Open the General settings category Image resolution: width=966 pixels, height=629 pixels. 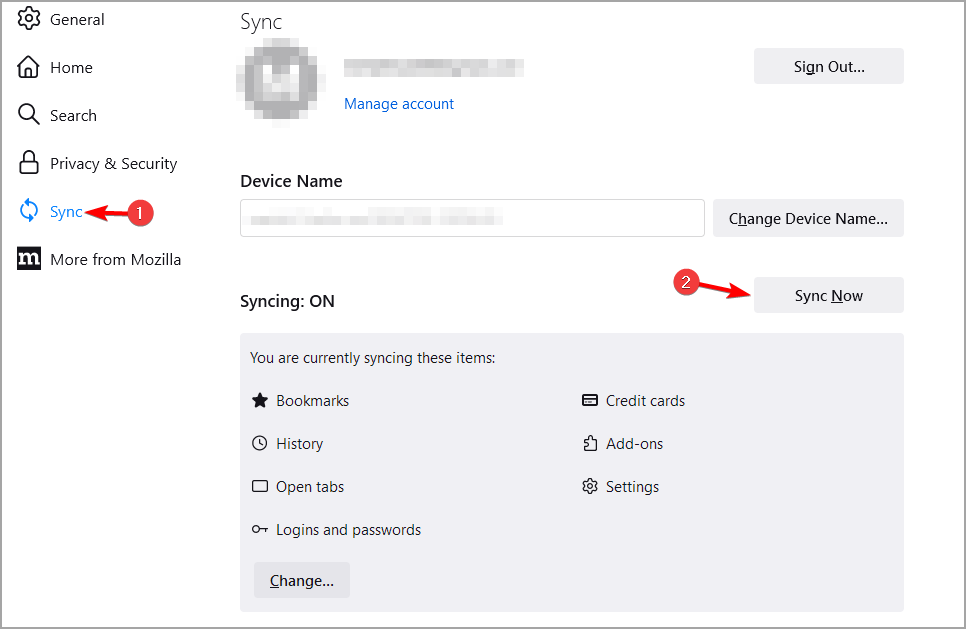tap(77, 20)
